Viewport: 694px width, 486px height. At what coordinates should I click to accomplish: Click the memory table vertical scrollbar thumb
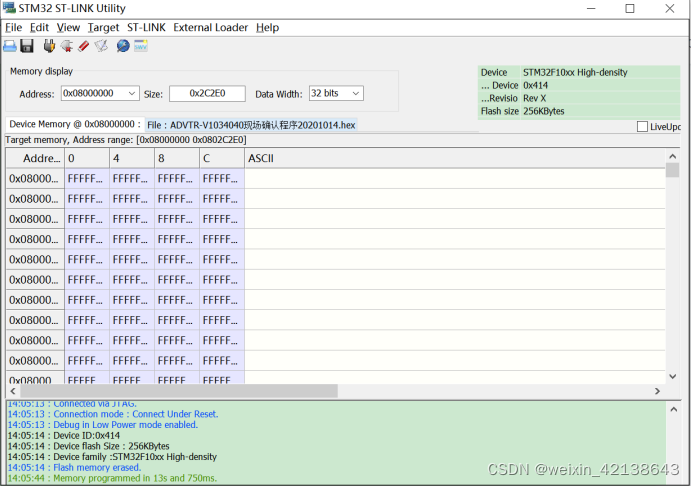672,170
